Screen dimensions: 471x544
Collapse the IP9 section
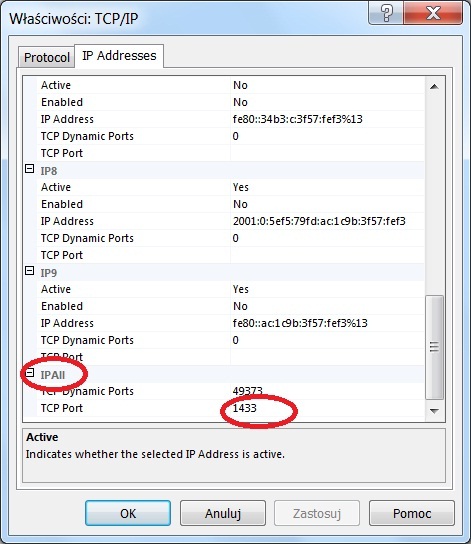(29, 271)
